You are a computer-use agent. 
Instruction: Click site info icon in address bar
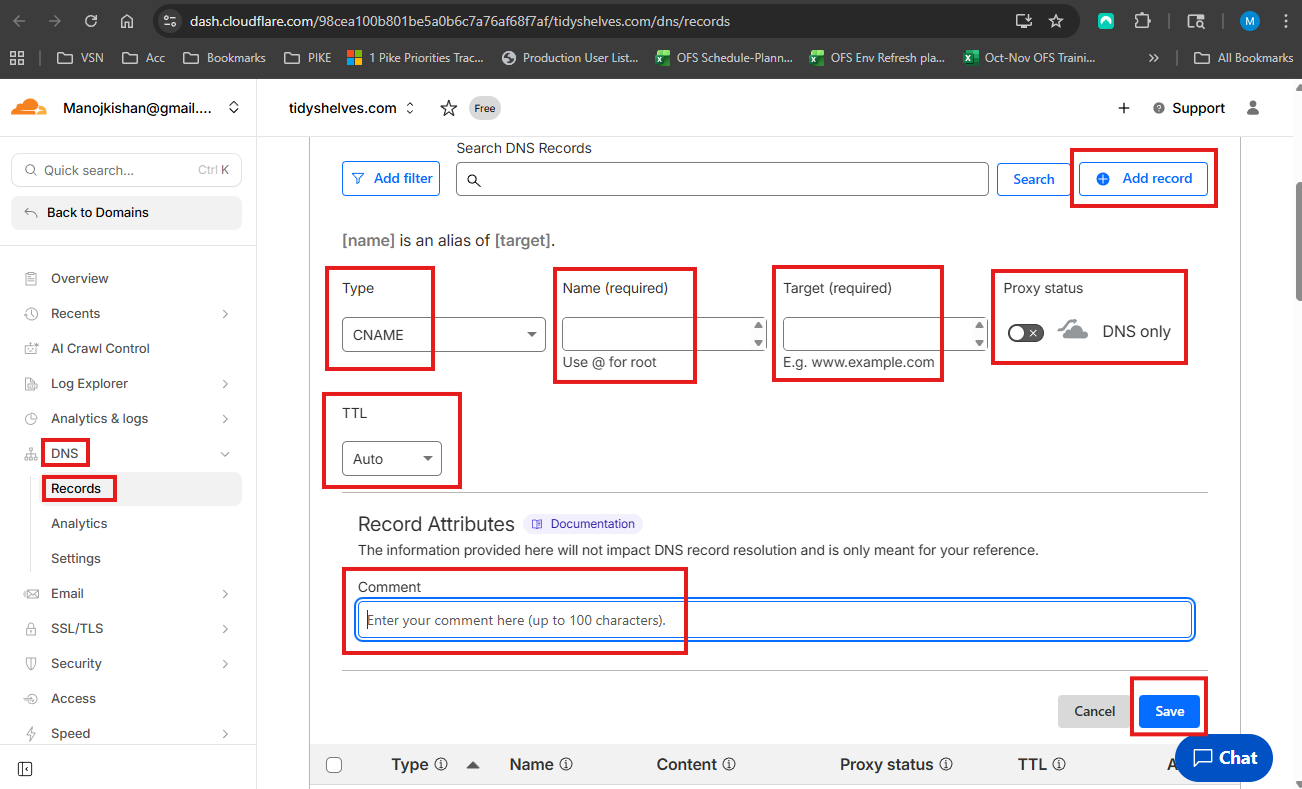169,21
